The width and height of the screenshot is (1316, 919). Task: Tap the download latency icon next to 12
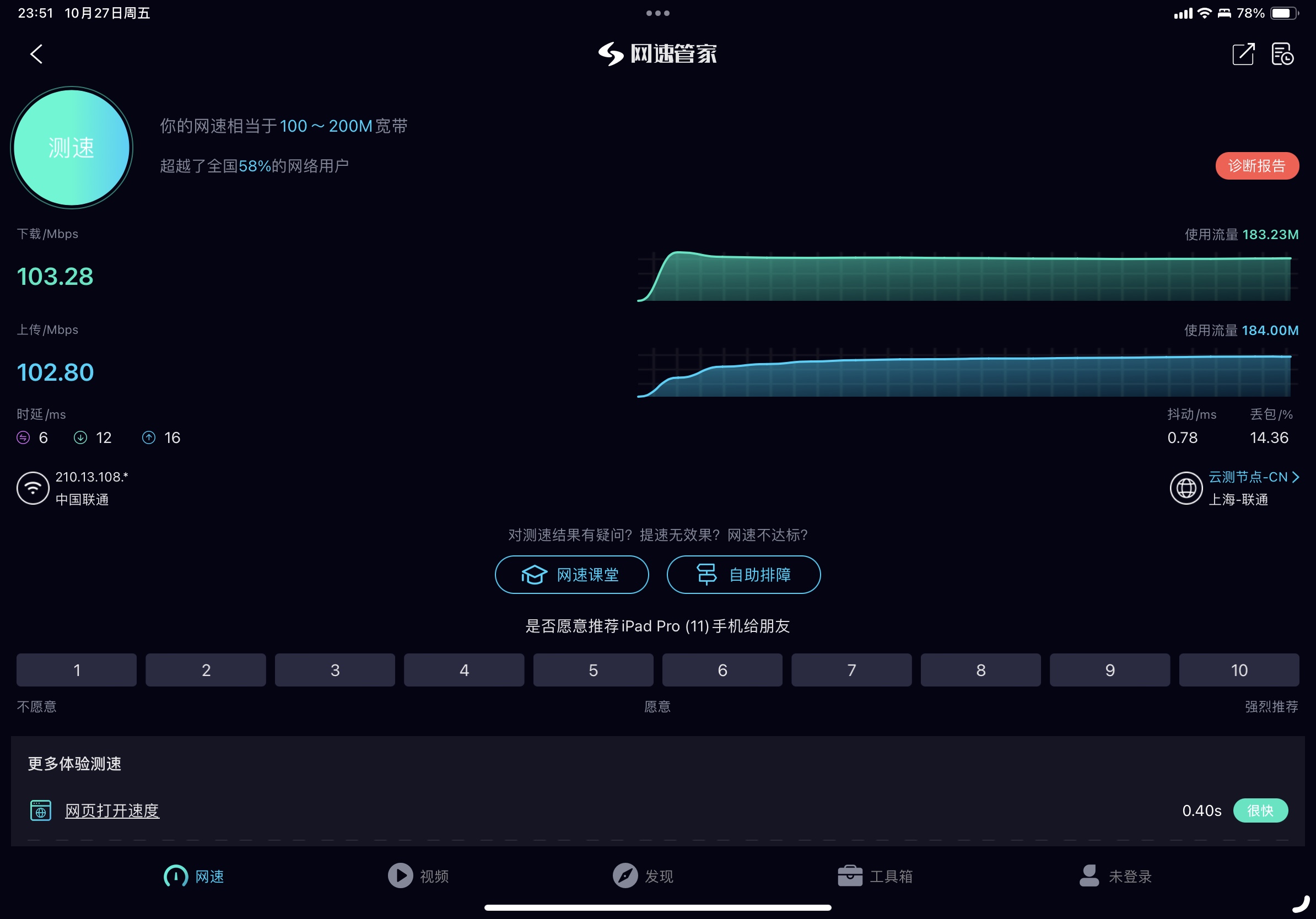tap(80, 437)
